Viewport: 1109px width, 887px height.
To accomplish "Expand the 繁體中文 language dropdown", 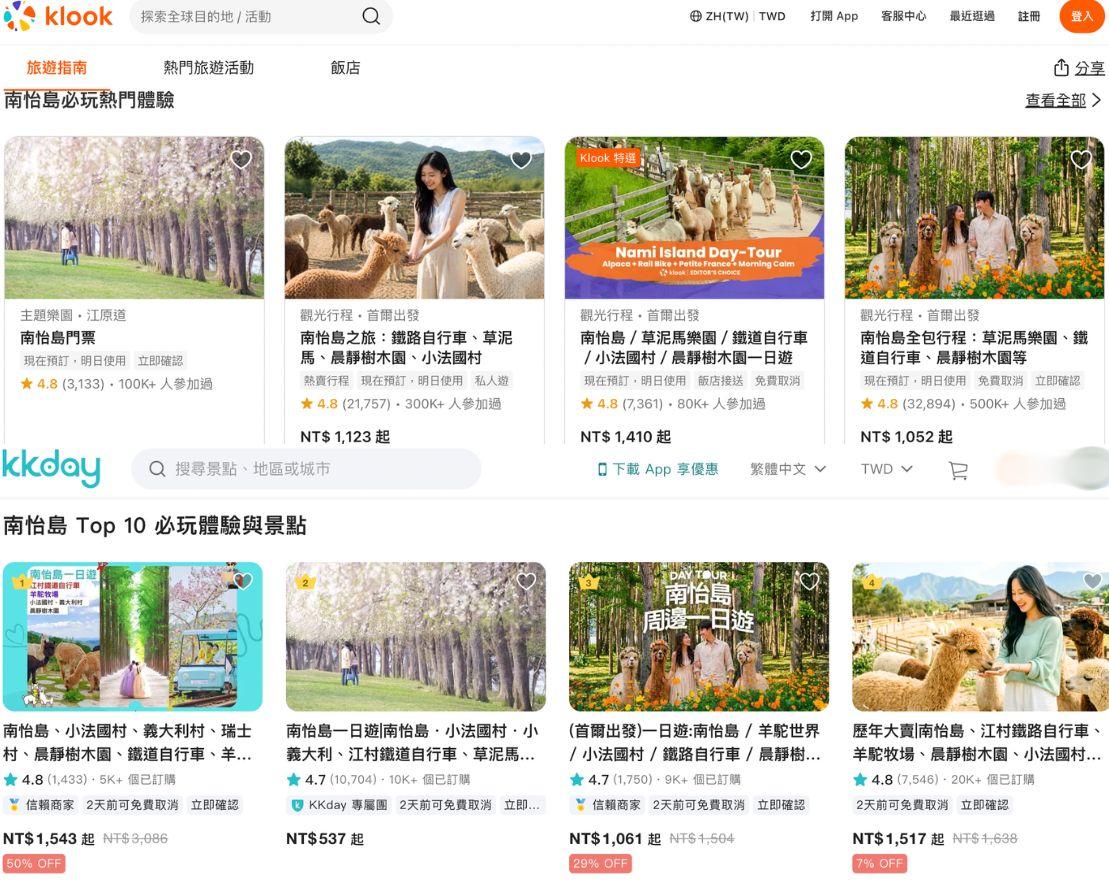I will point(788,469).
